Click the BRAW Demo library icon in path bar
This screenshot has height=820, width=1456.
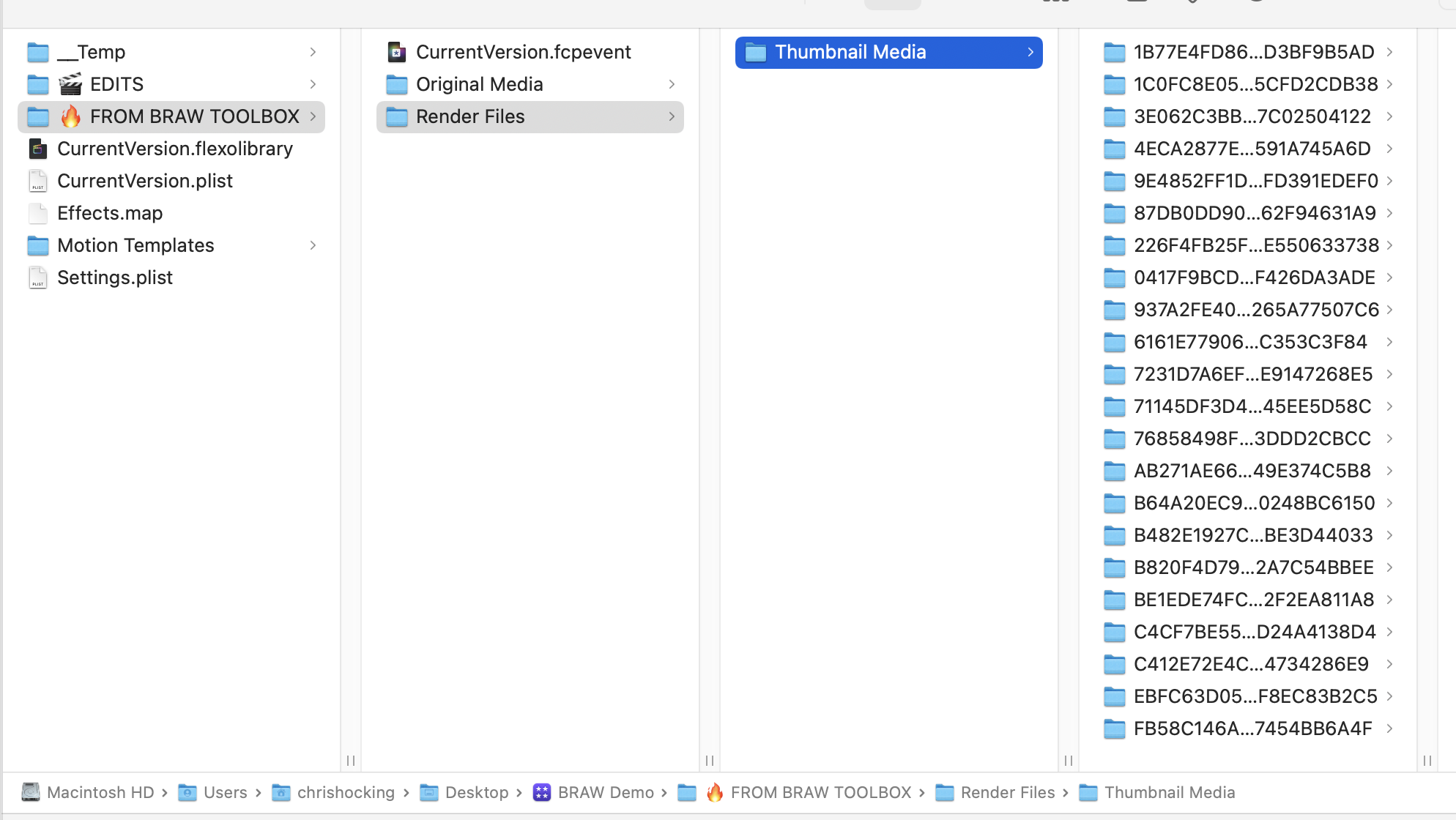pyautogui.click(x=542, y=792)
